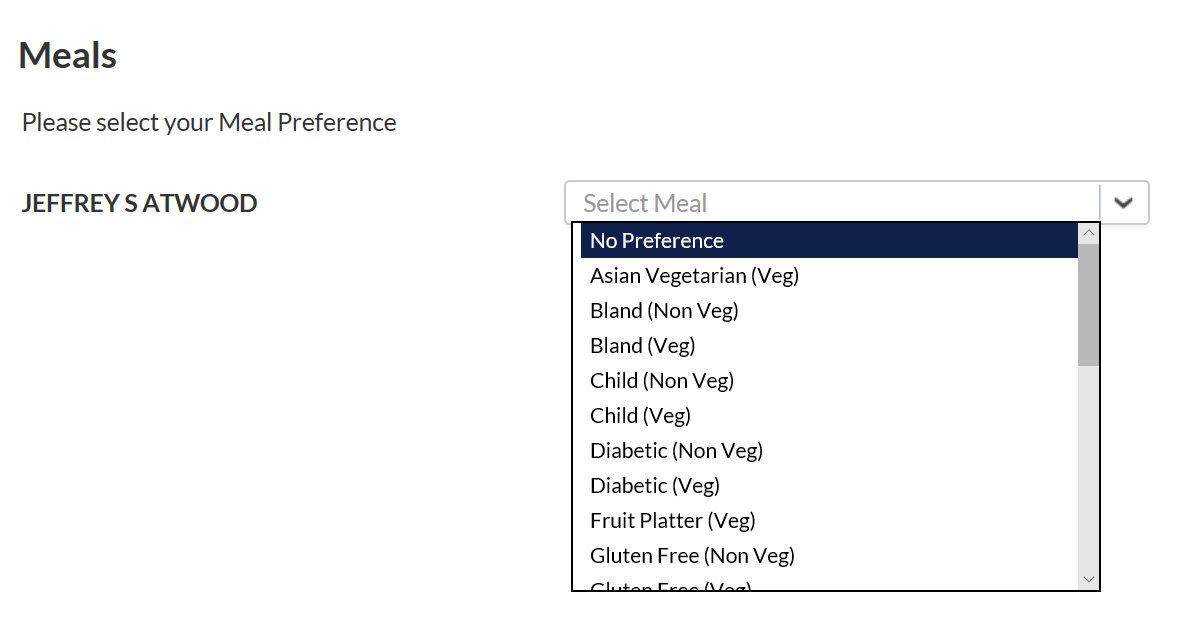The width and height of the screenshot is (1184, 633).
Task: Choose Child (Non Veg) meal
Action: click(661, 380)
